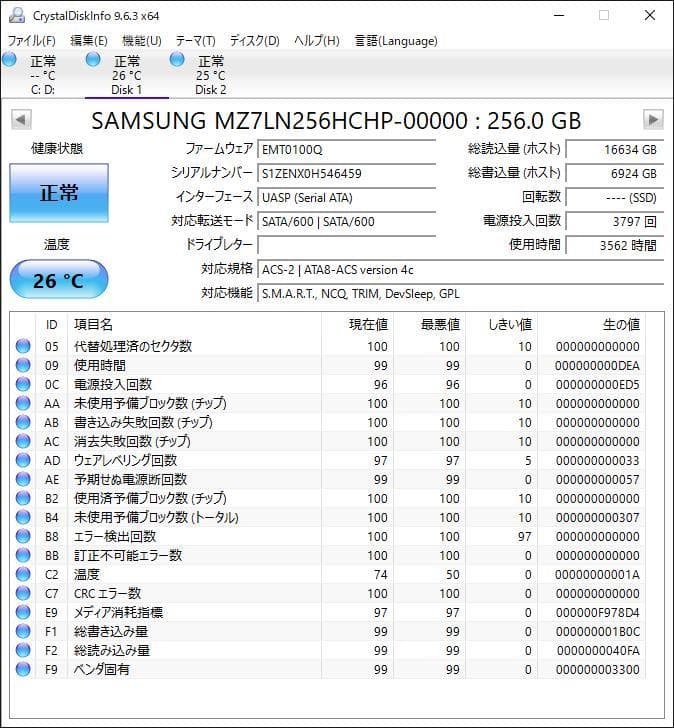The height and width of the screenshot is (728, 674).
Task: Open the 編集(E) menu
Action: (89, 41)
